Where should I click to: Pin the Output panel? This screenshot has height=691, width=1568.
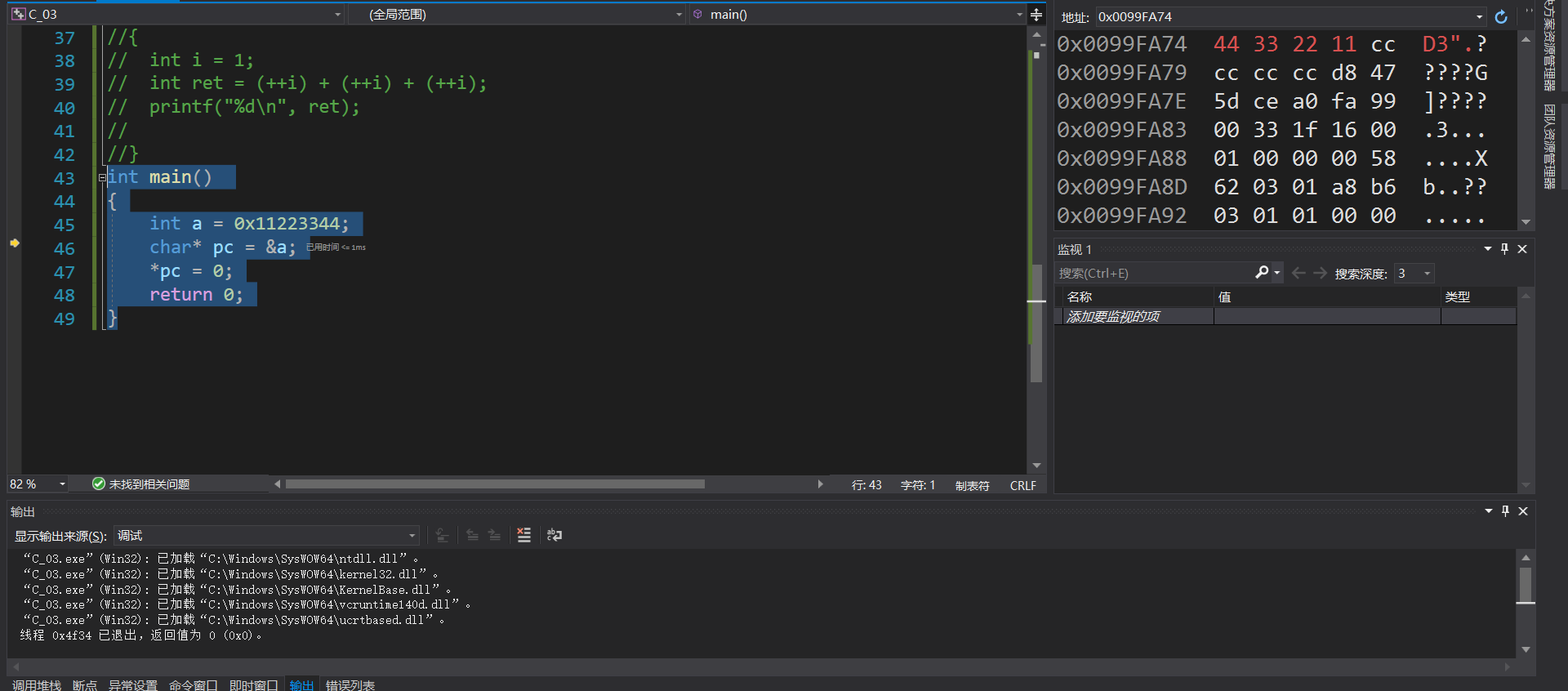1505,511
